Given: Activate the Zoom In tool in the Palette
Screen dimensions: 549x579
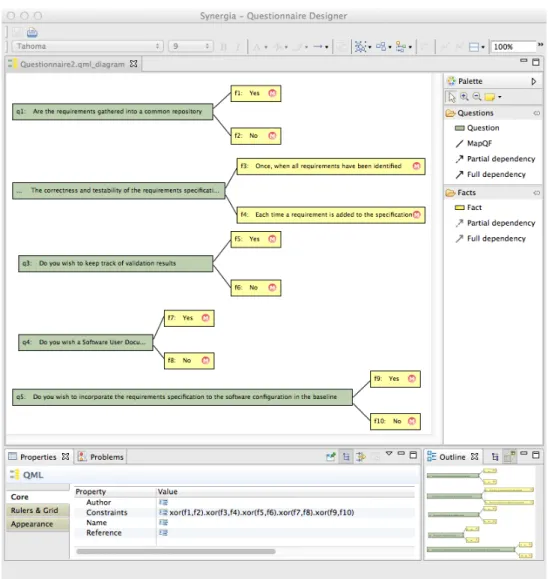Looking at the screenshot, I should pyautogui.click(x=464, y=97).
